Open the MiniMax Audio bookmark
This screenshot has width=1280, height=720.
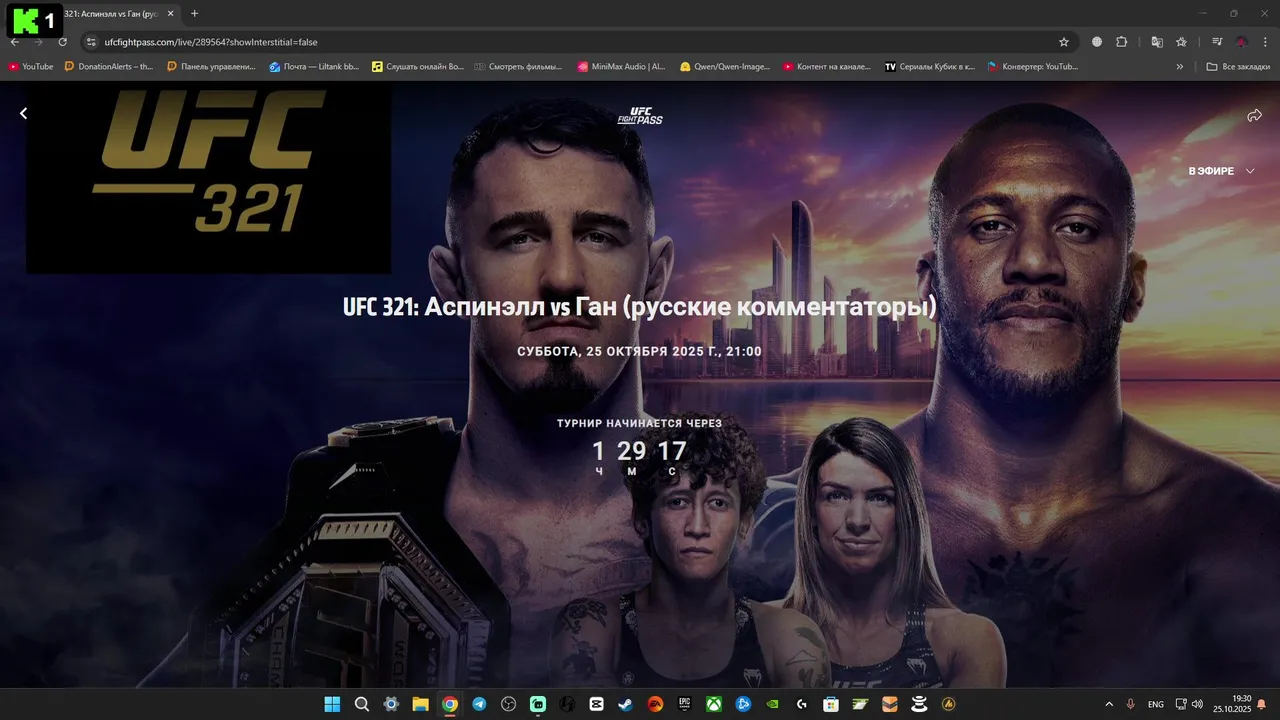pyautogui.click(x=622, y=67)
